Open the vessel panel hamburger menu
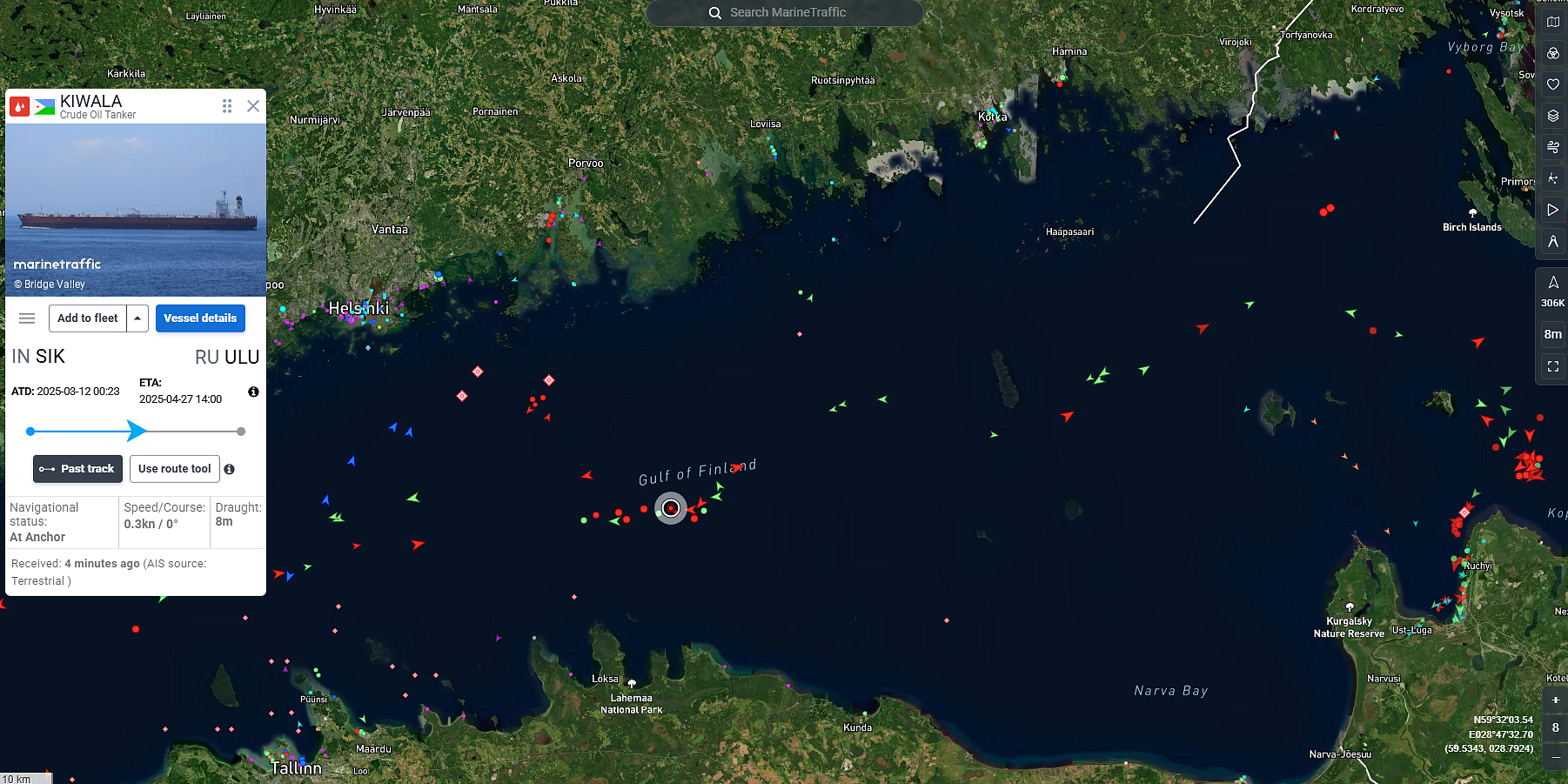The width and height of the screenshot is (1568, 784). (x=27, y=318)
